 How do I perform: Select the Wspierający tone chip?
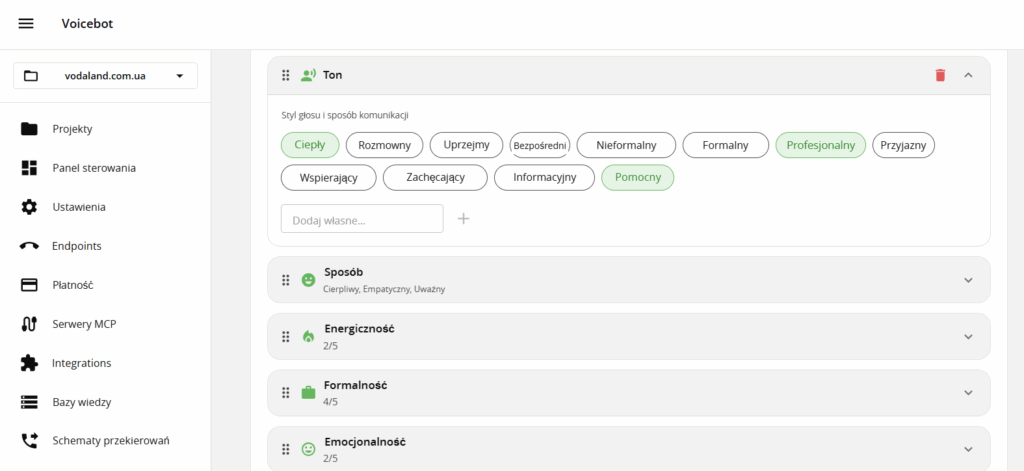click(x=328, y=178)
